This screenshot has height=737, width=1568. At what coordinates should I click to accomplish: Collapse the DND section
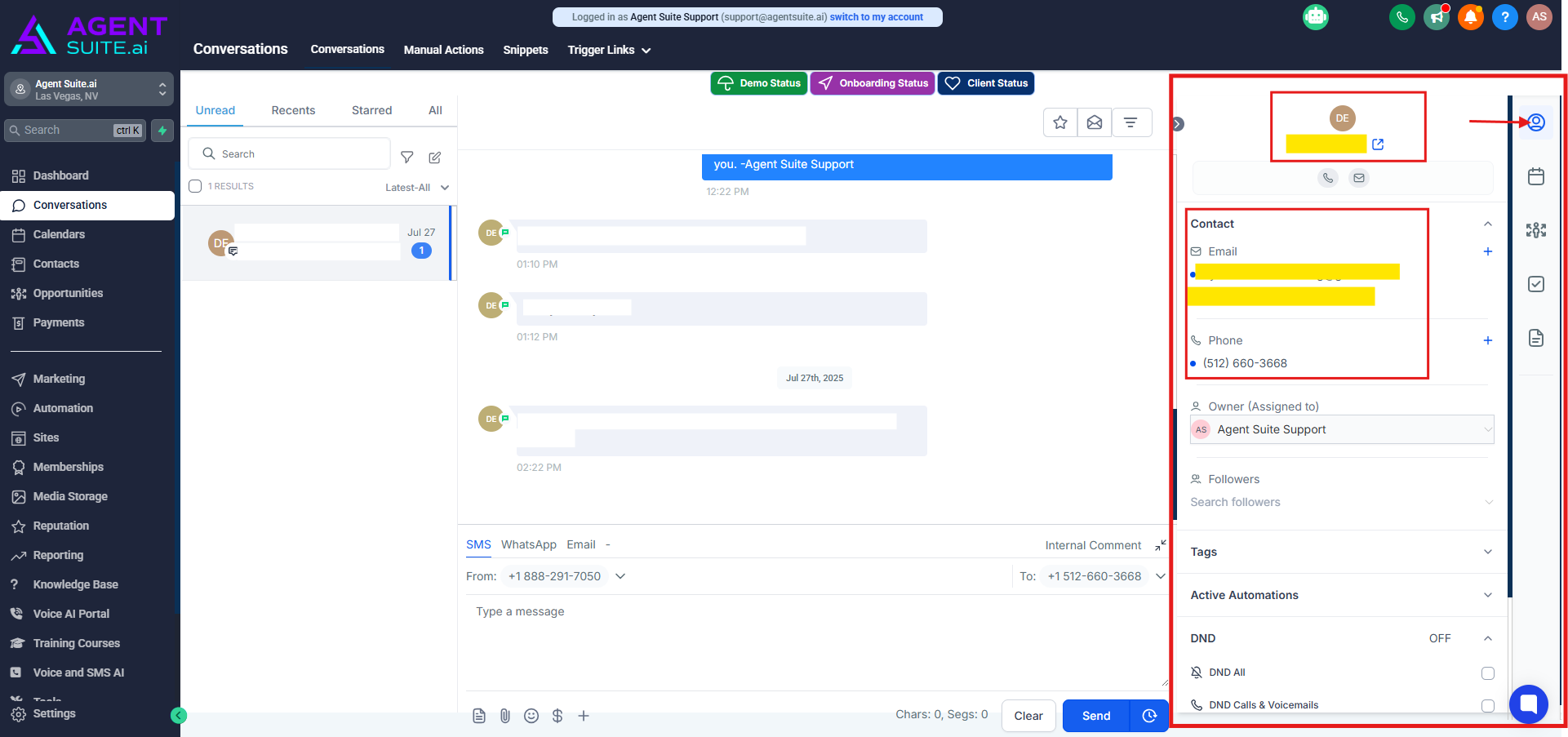tap(1488, 638)
